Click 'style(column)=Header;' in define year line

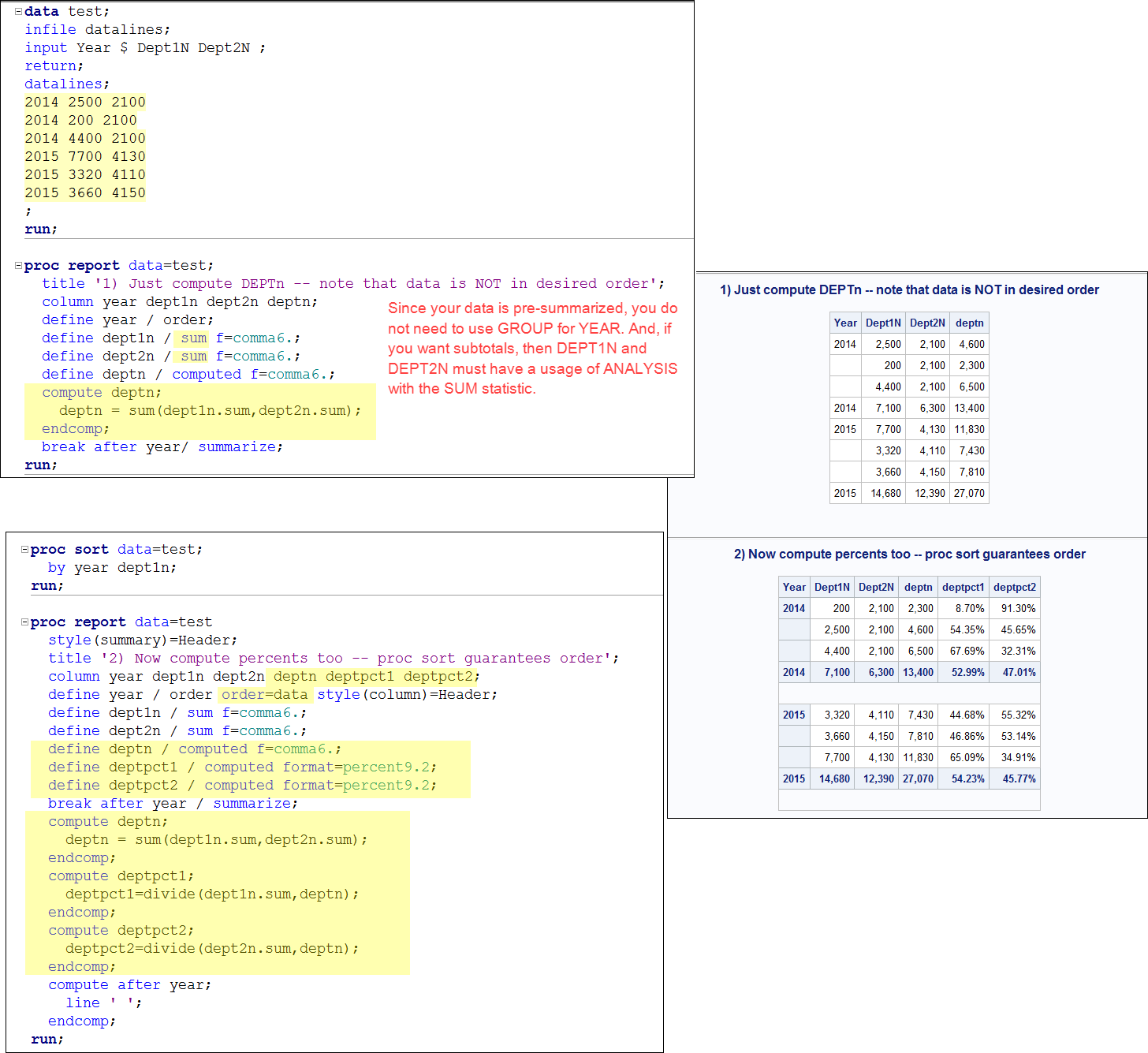point(408,694)
